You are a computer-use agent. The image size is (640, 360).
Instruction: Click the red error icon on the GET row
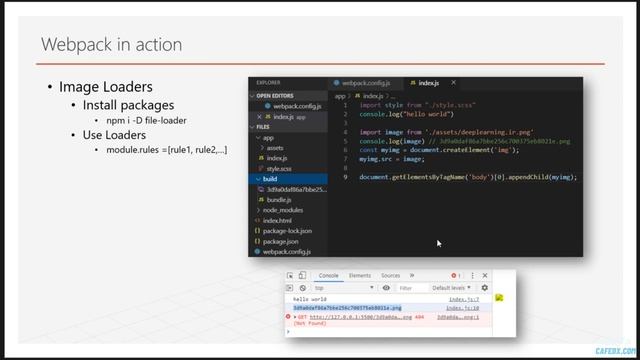[288, 317]
